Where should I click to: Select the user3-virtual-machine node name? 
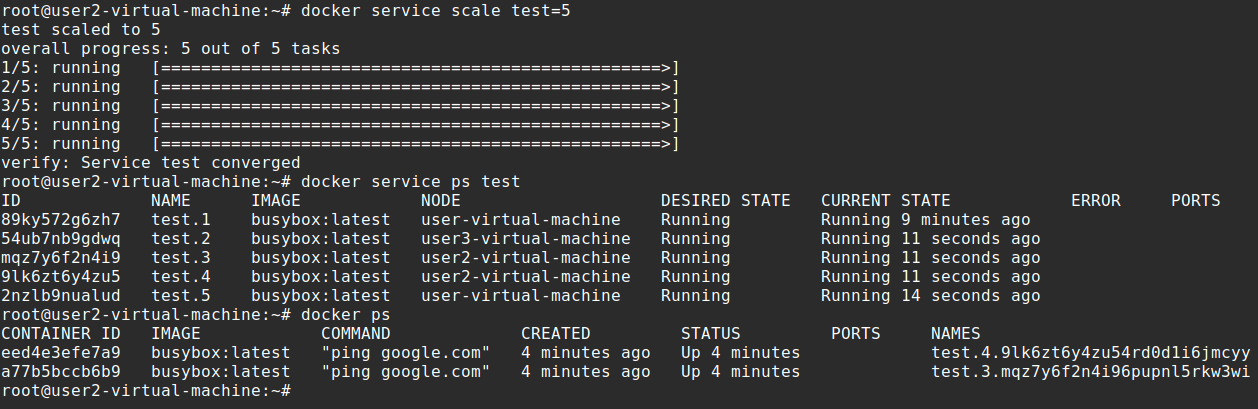(x=525, y=239)
